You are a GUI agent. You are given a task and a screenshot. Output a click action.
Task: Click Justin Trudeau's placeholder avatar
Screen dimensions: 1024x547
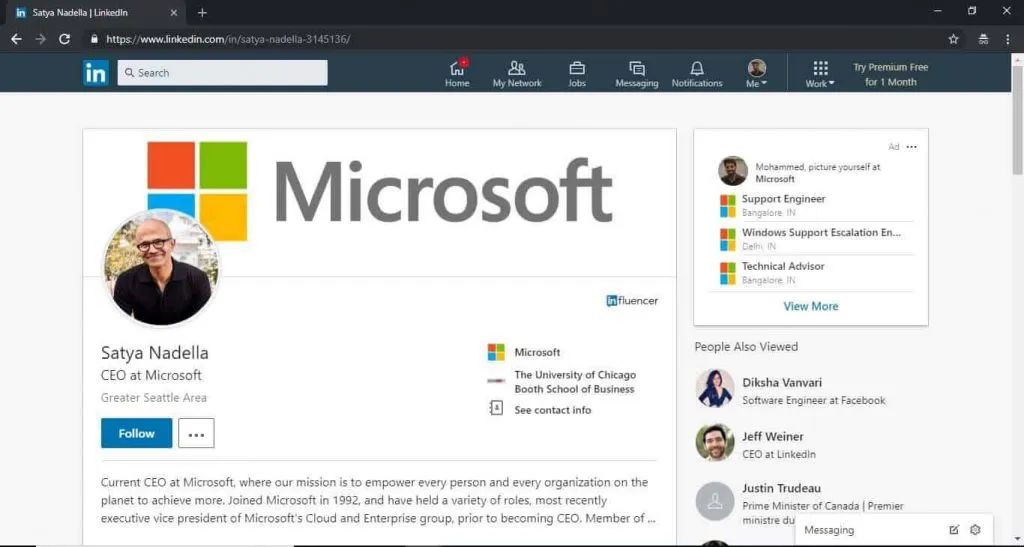coord(714,501)
